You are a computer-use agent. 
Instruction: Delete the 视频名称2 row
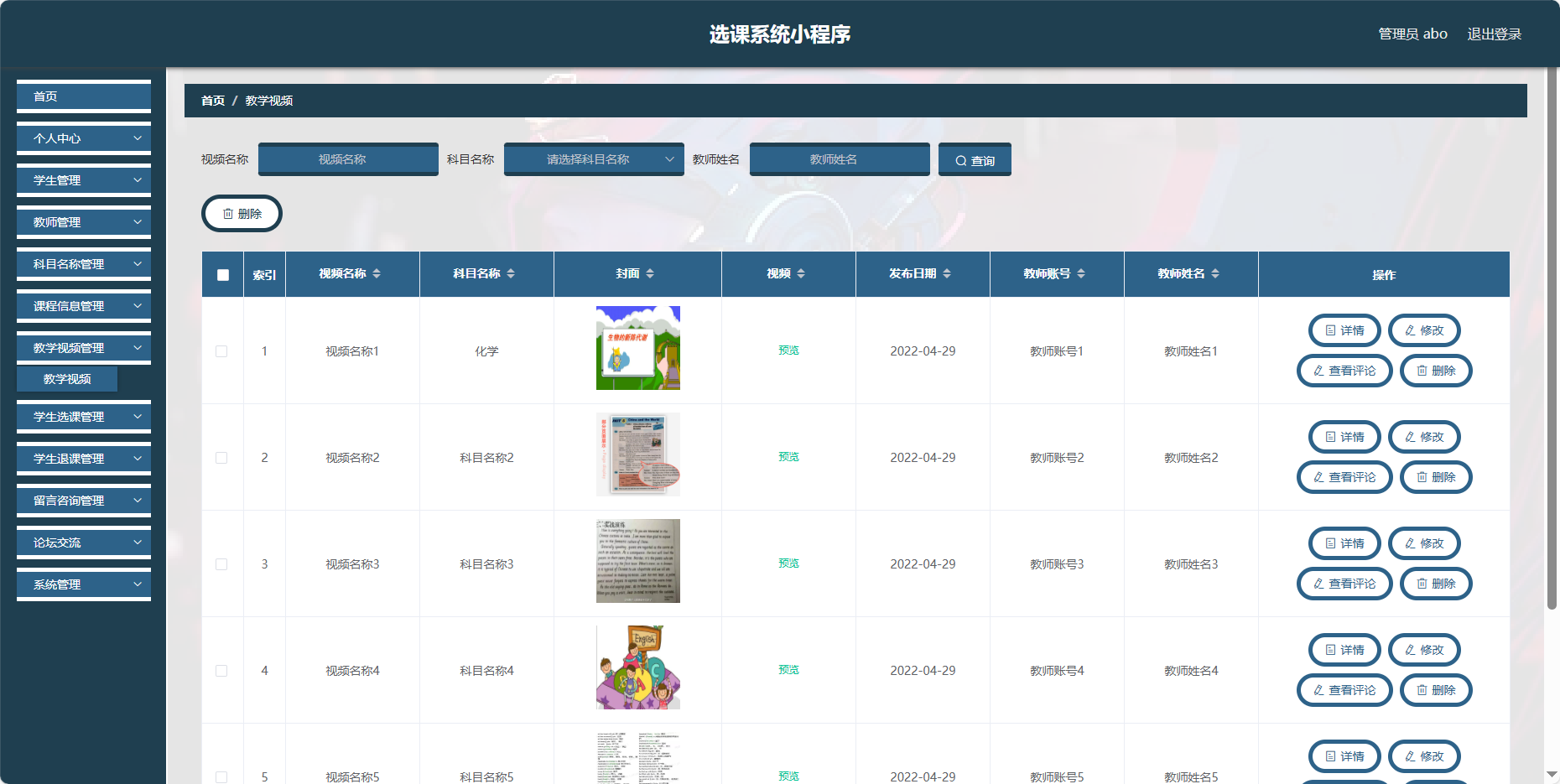[x=1436, y=477]
